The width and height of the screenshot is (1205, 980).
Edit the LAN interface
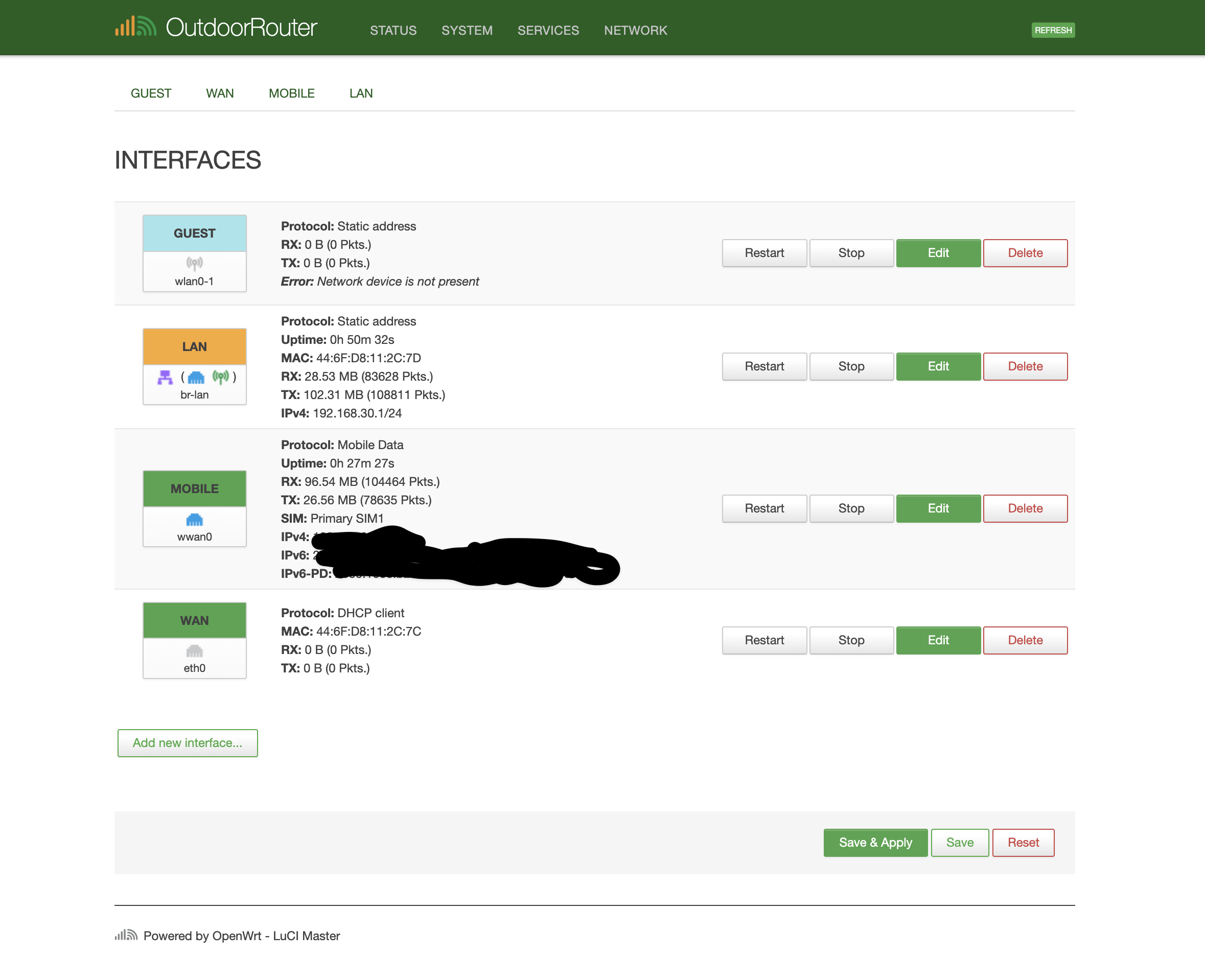[938, 366]
